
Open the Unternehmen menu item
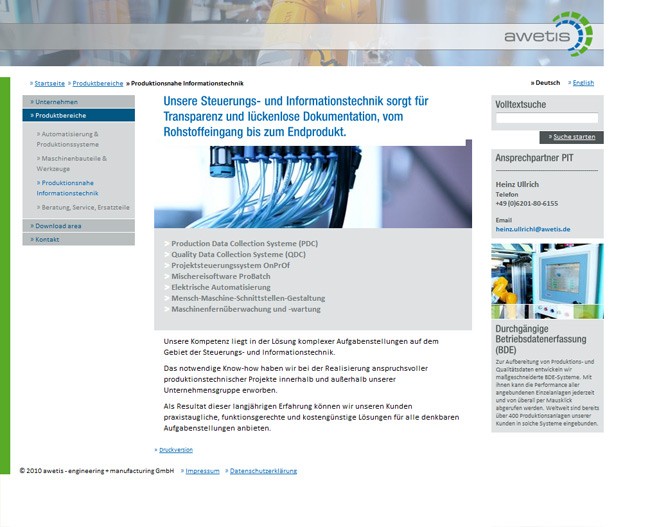57,102
